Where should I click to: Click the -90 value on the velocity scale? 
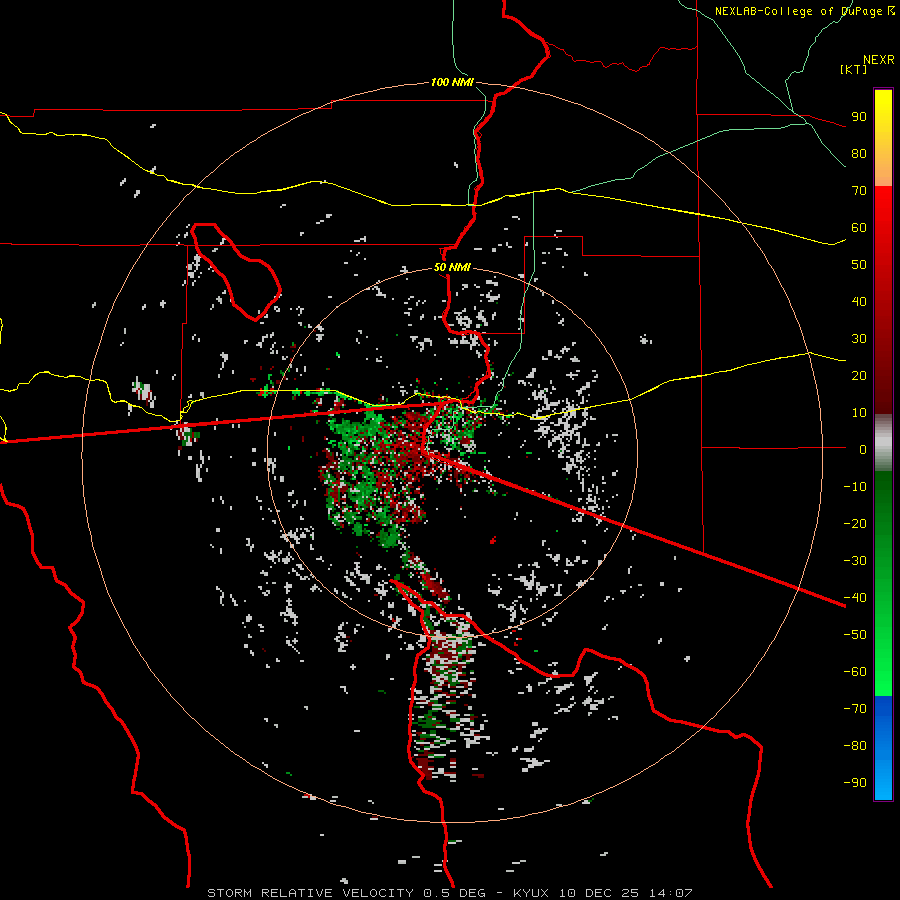click(855, 783)
